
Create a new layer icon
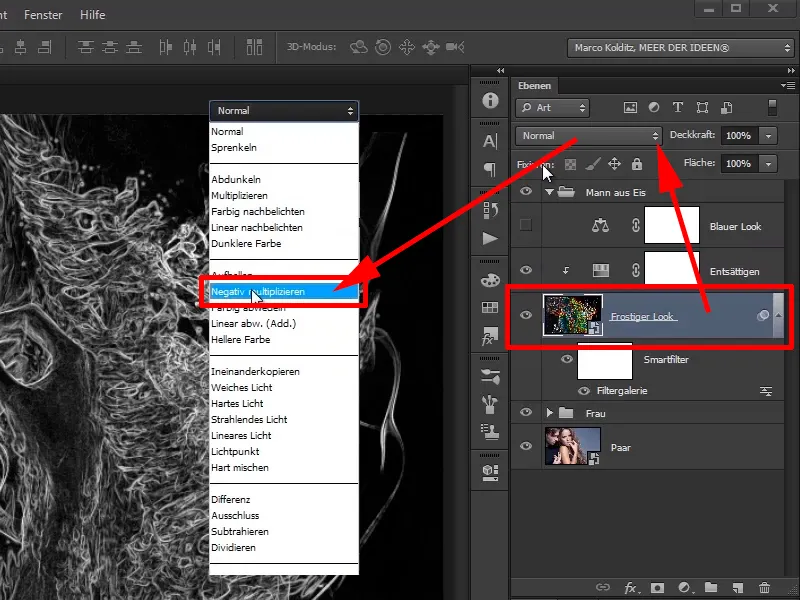pos(737,588)
